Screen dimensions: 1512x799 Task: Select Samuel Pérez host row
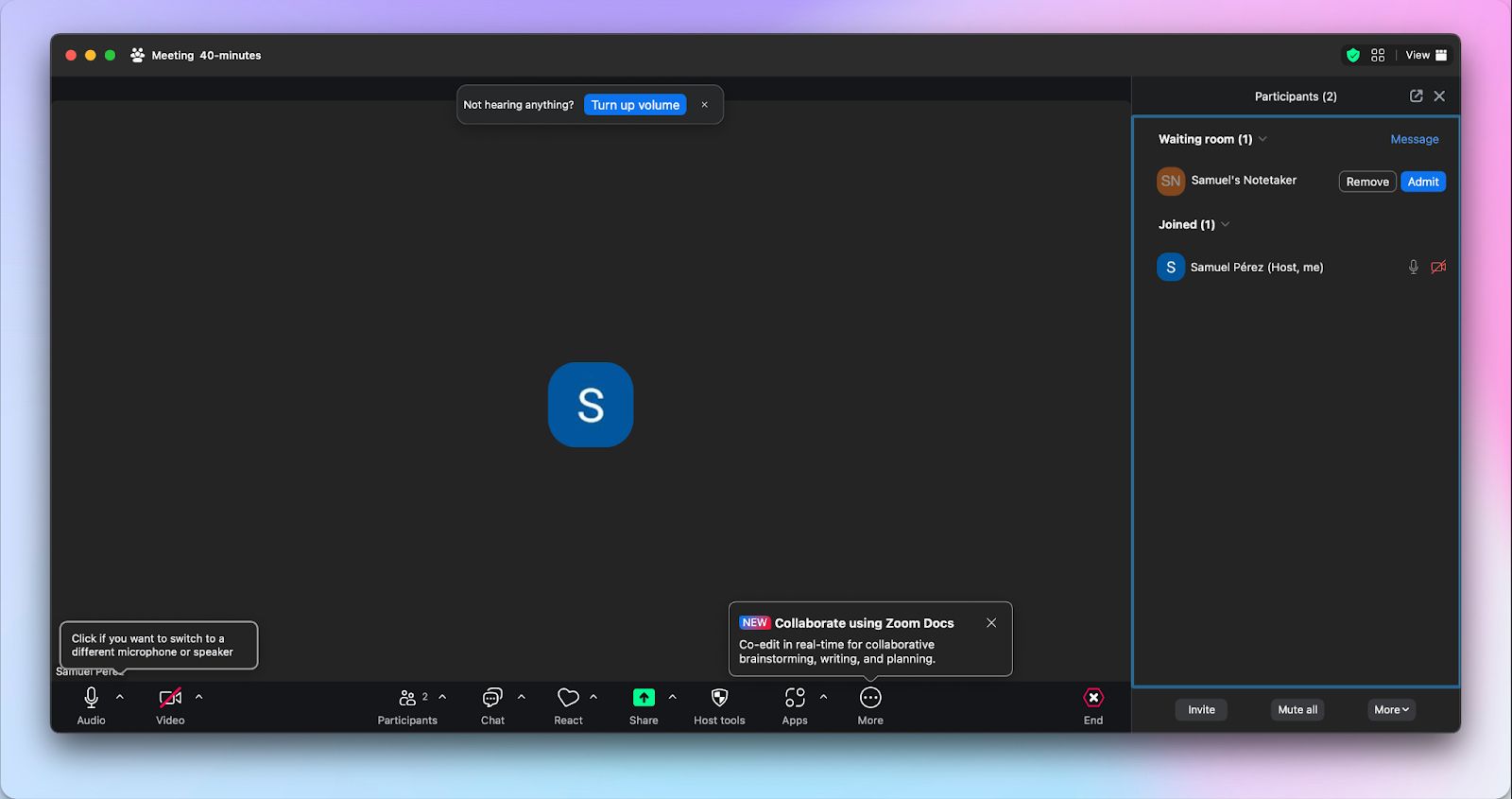pos(1296,267)
